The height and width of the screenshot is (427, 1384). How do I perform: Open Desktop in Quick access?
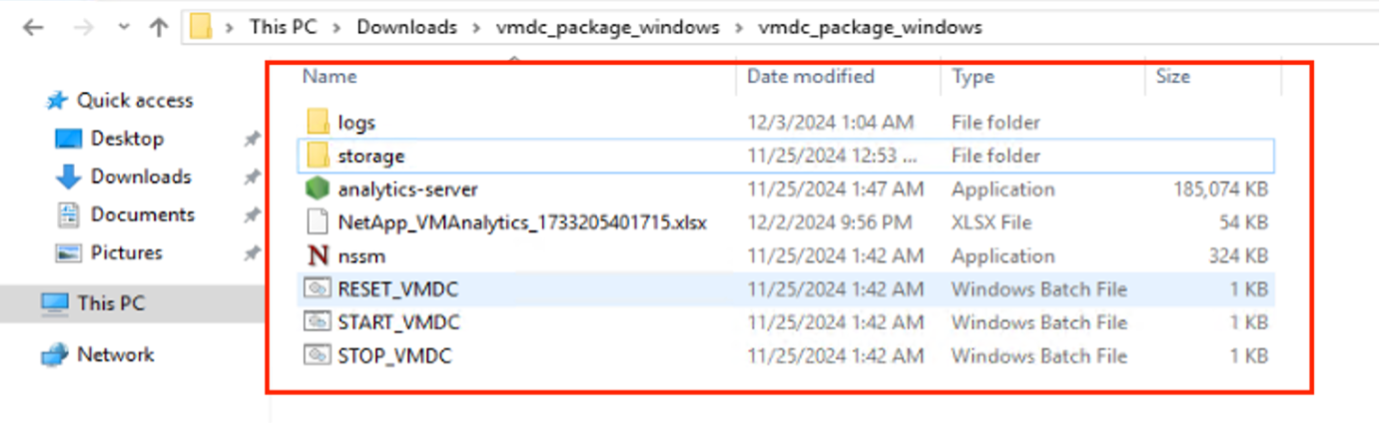pyautogui.click(x=126, y=138)
